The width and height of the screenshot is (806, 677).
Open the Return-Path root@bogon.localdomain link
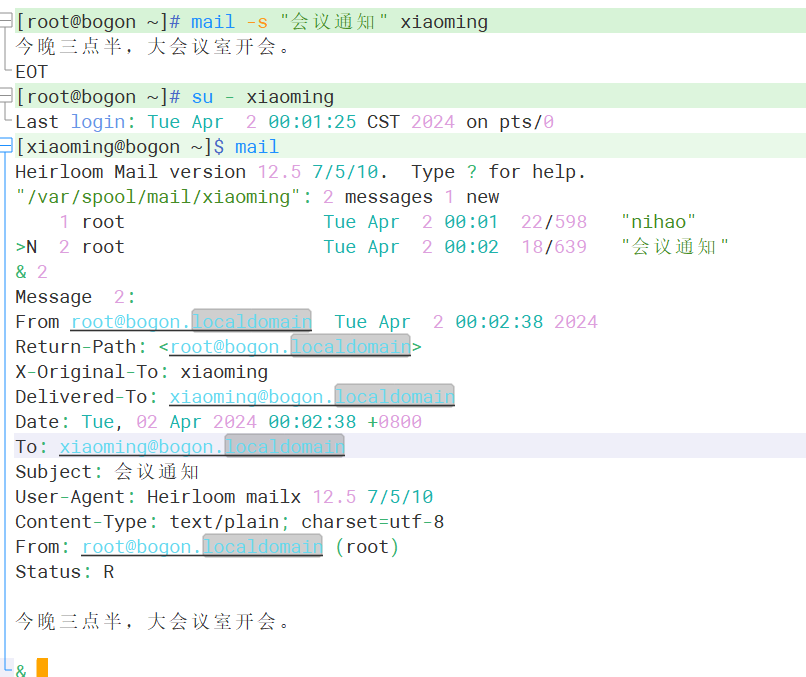(290, 347)
